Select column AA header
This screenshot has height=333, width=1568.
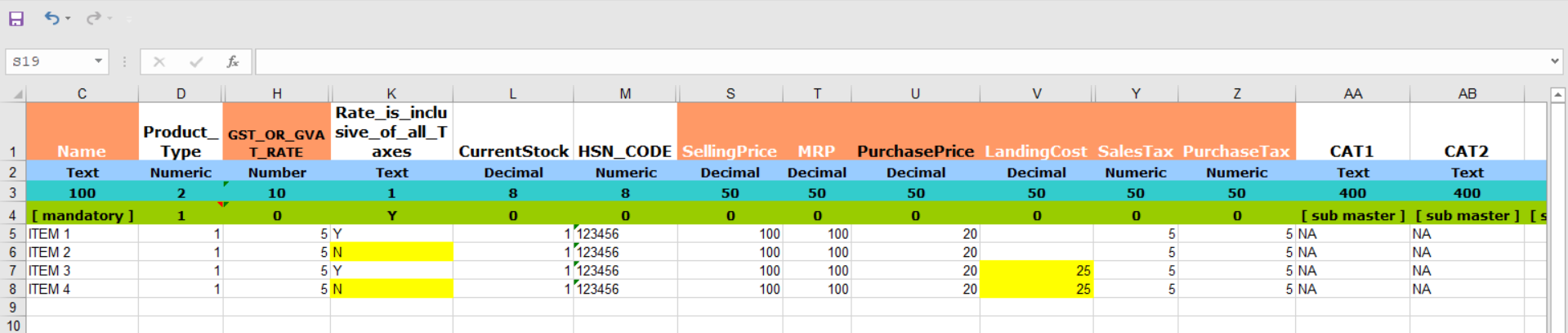tap(1352, 94)
